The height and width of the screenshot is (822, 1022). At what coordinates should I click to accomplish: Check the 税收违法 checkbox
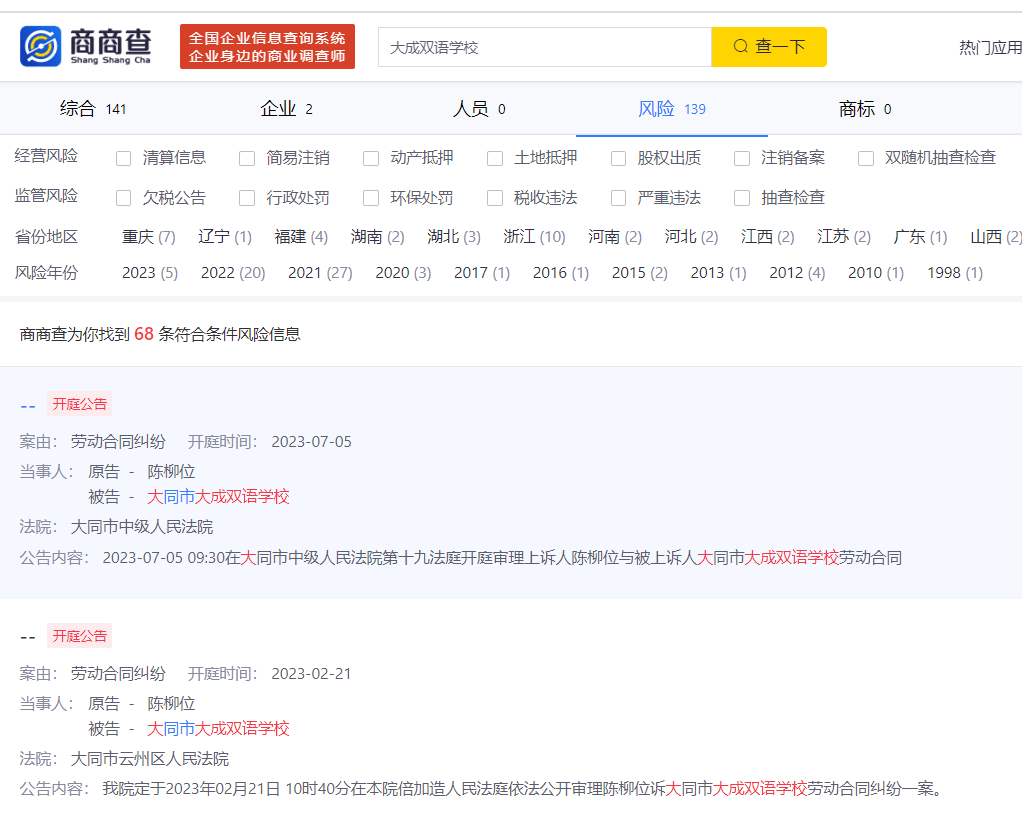coord(495,198)
